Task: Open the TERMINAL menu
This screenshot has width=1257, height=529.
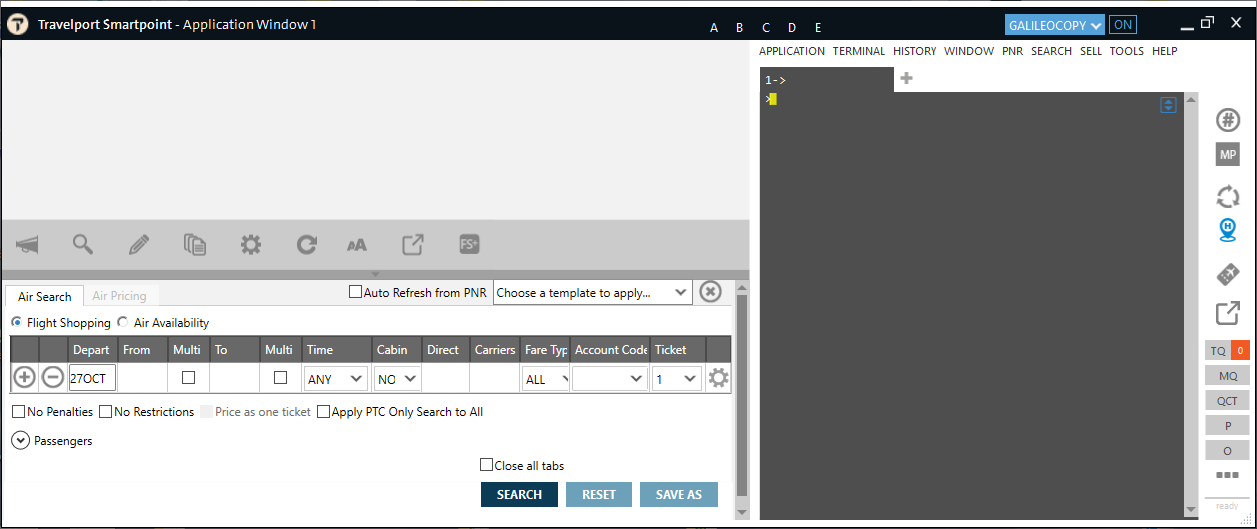Action: pyautogui.click(x=858, y=51)
